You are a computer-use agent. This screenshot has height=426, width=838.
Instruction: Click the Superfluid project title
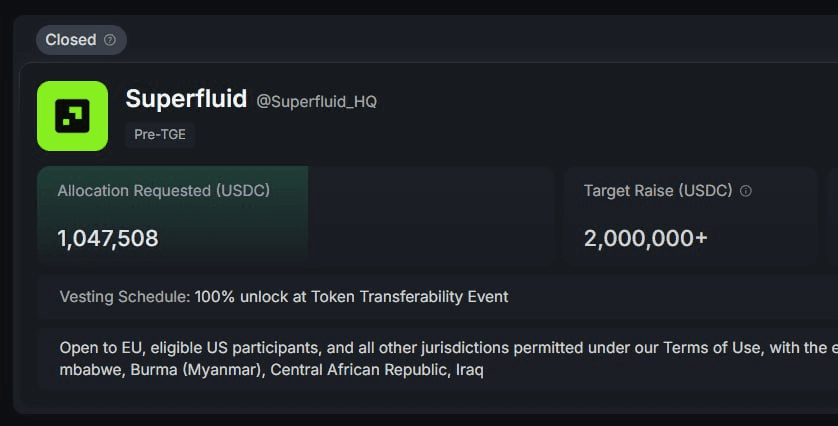[186, 99]
